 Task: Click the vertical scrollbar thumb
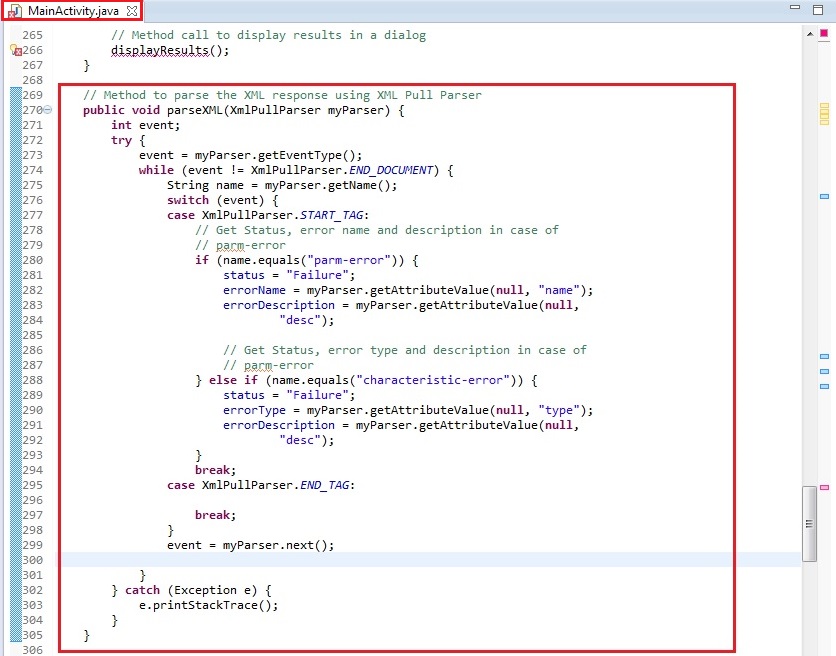tap(809, 524)
